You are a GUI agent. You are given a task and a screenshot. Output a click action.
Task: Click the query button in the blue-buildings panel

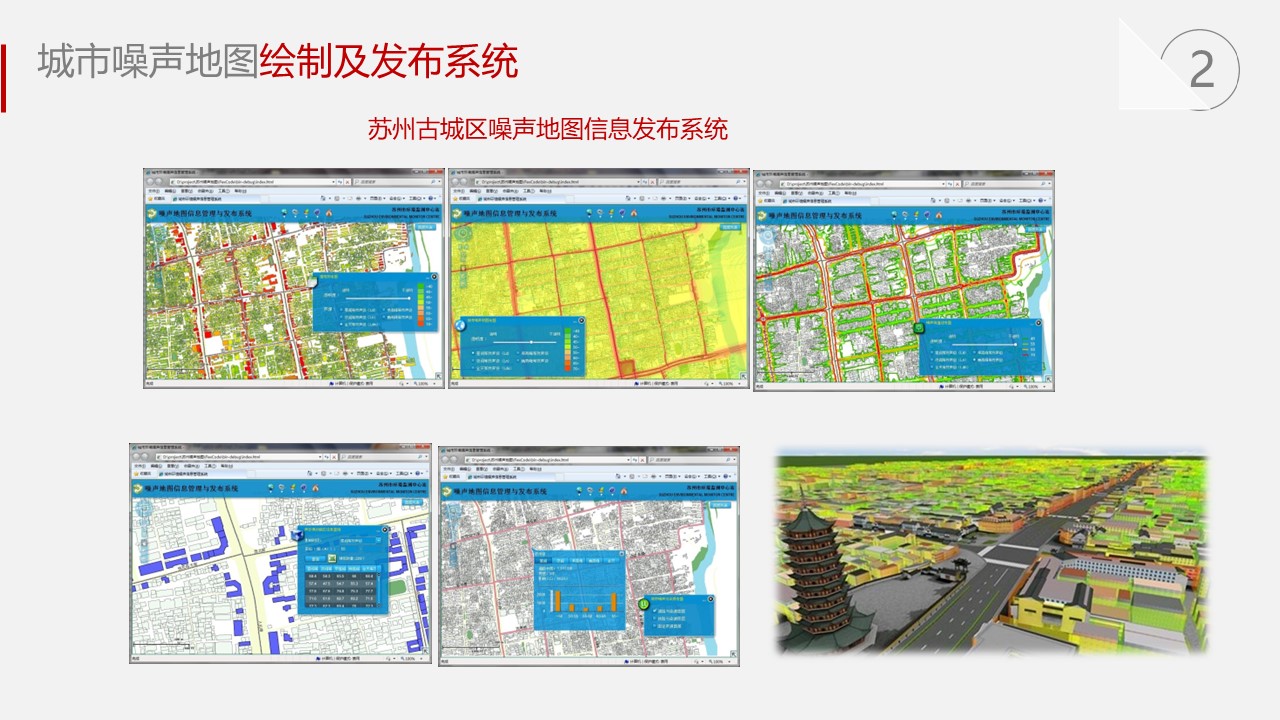pyautogui.click(x=314, y=558)
